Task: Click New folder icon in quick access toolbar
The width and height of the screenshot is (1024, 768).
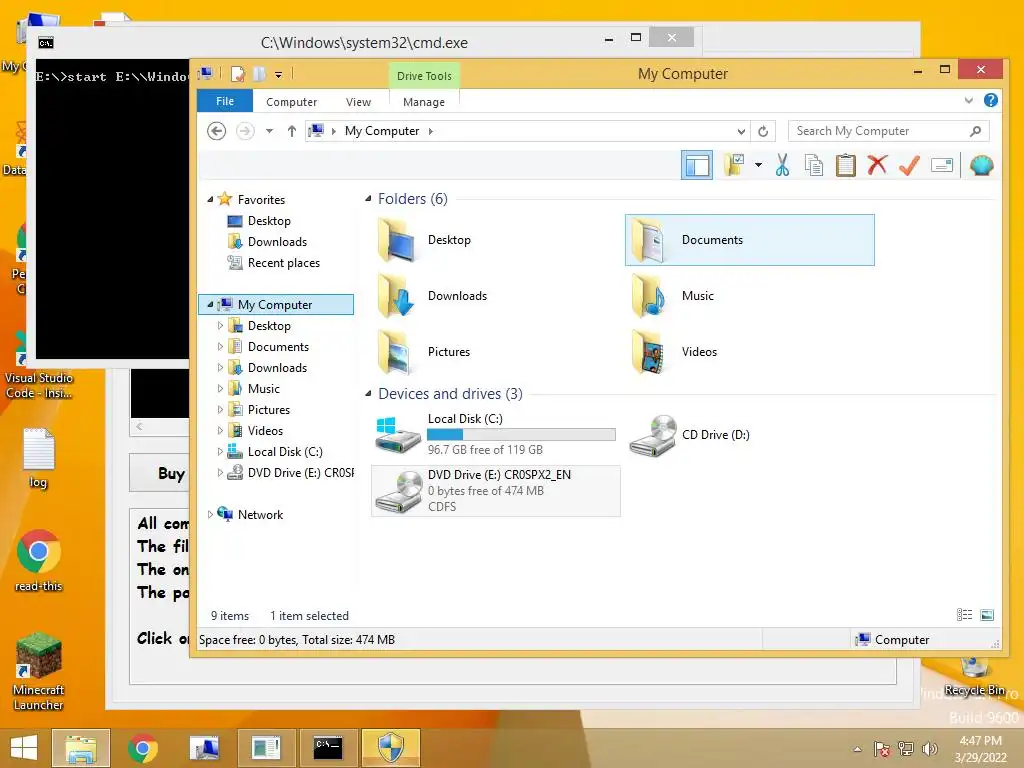Action: point(259,74)
